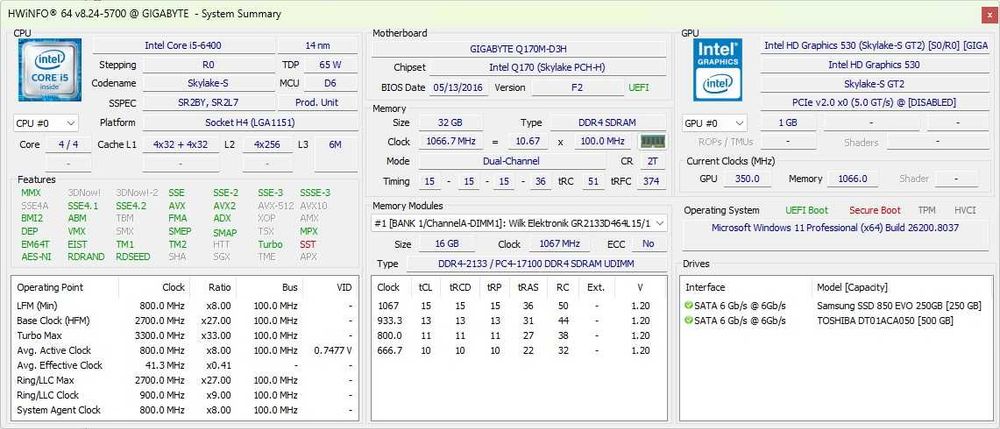Click the Intel Core i5 CPU logo

(50, 69)
